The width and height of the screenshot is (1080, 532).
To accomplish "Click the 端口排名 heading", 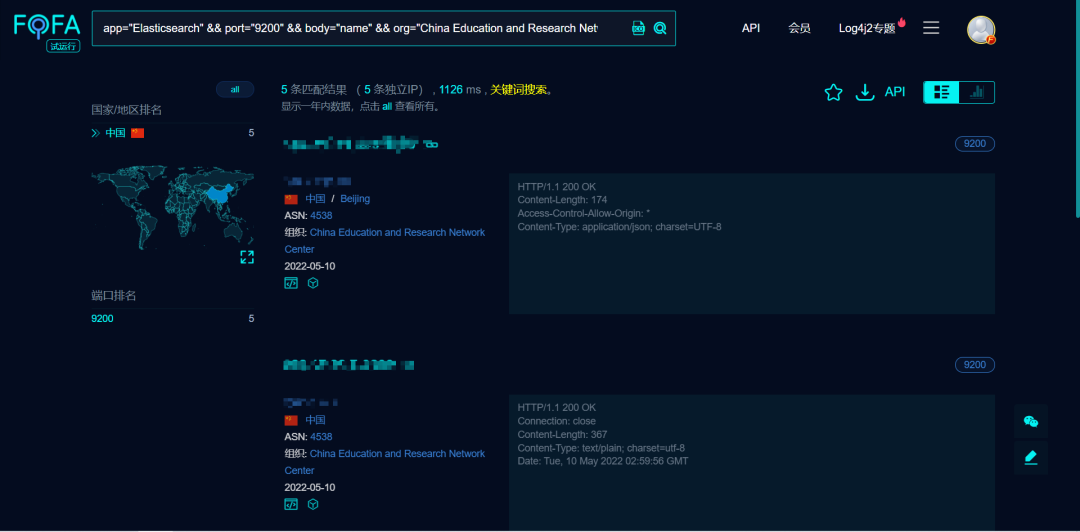I will 114,296.
